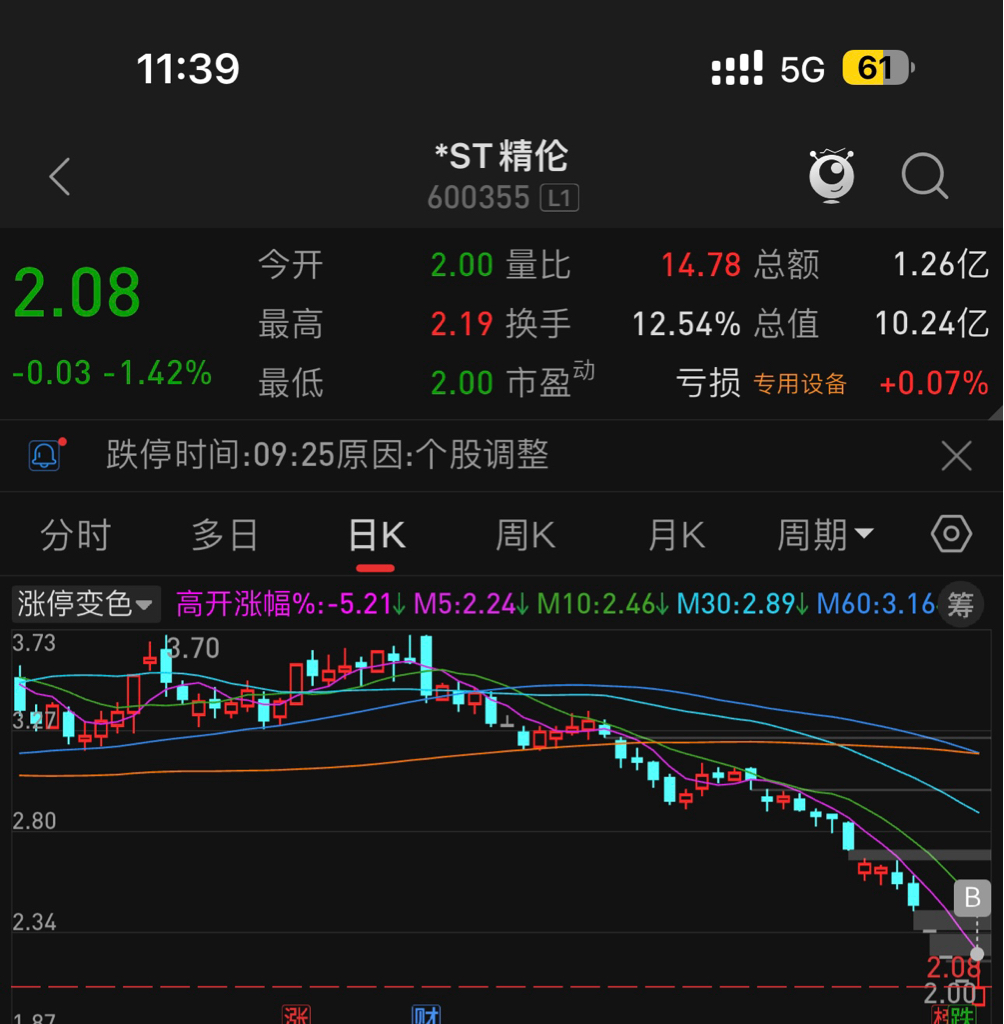The width and height of the screenshot is (1004, 1024).
Task: Open chart settings hexagon icon
Action: click(x=951, y=534)
